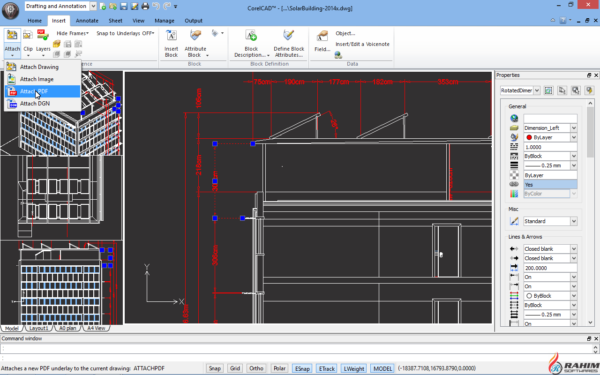
Task: Click the Undo arrow icon
Action: click(156, 6)
